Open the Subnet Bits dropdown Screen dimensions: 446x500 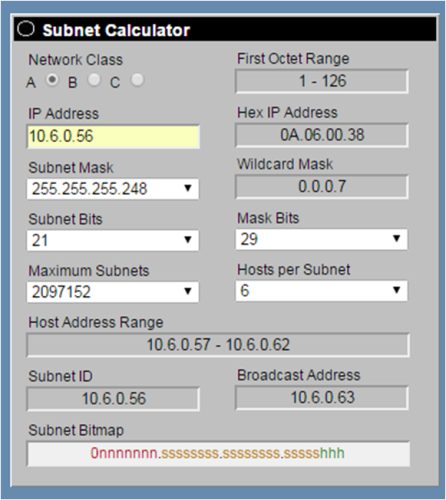pos(113,240)
